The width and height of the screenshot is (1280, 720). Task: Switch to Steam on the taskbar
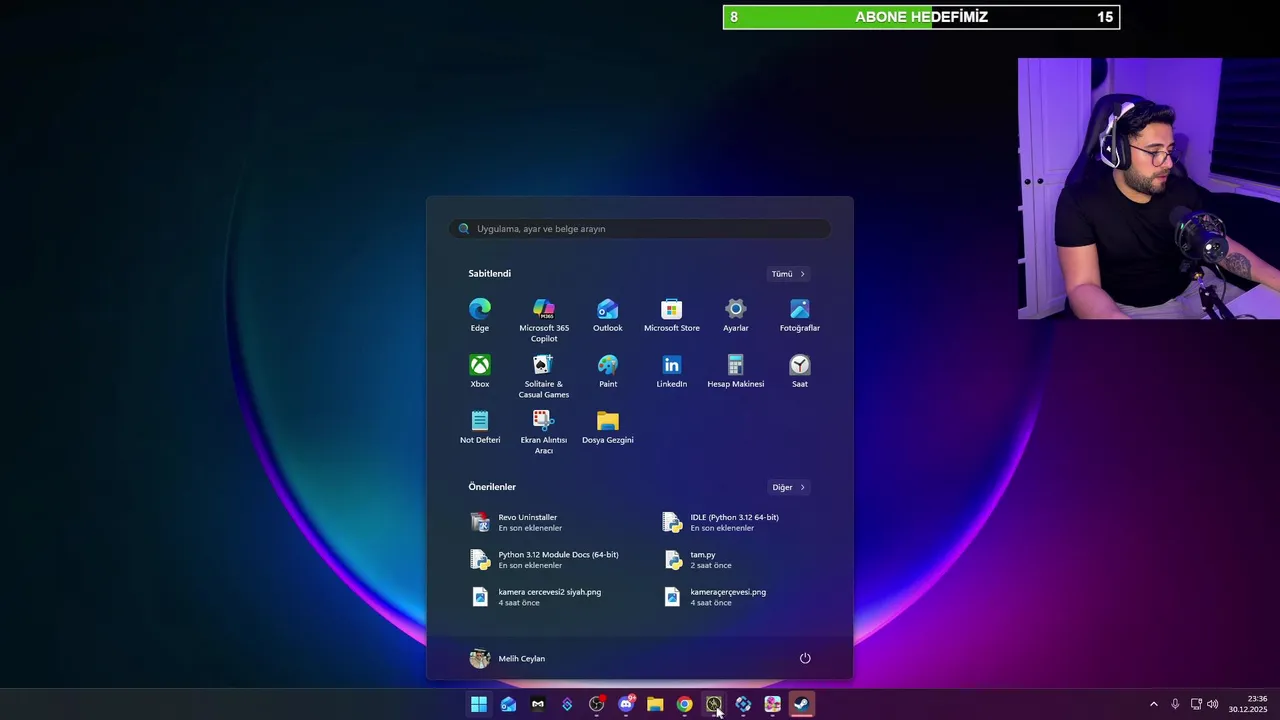(x=802, y=704)
